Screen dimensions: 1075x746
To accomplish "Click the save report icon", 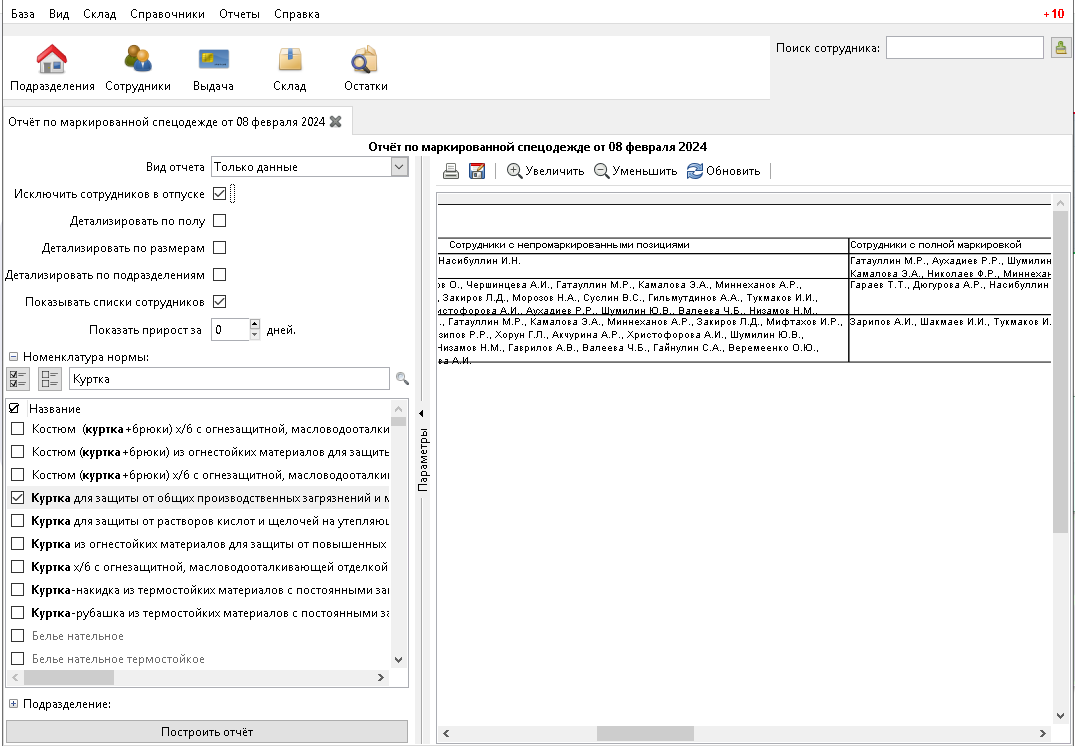I will [x=477, y=171].
